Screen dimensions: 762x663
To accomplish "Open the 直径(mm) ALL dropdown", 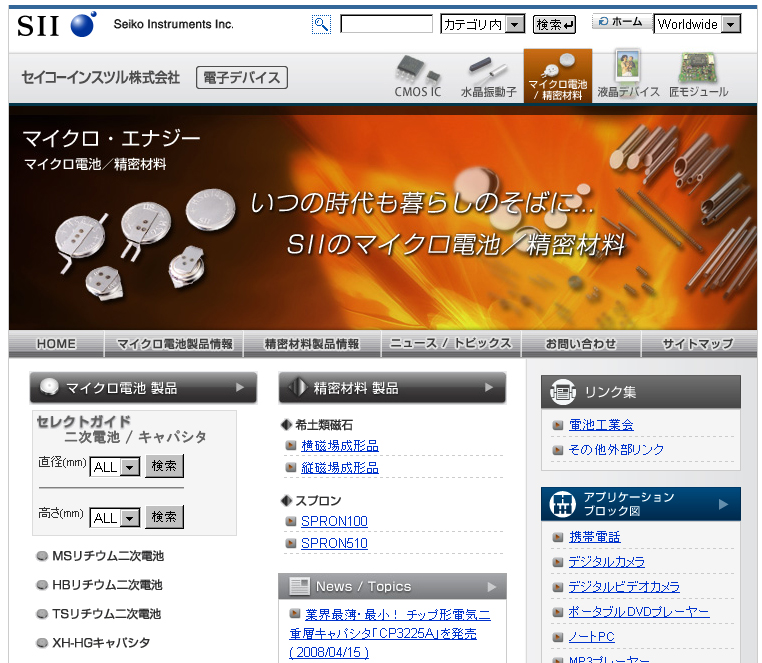I will pos(115,467).
